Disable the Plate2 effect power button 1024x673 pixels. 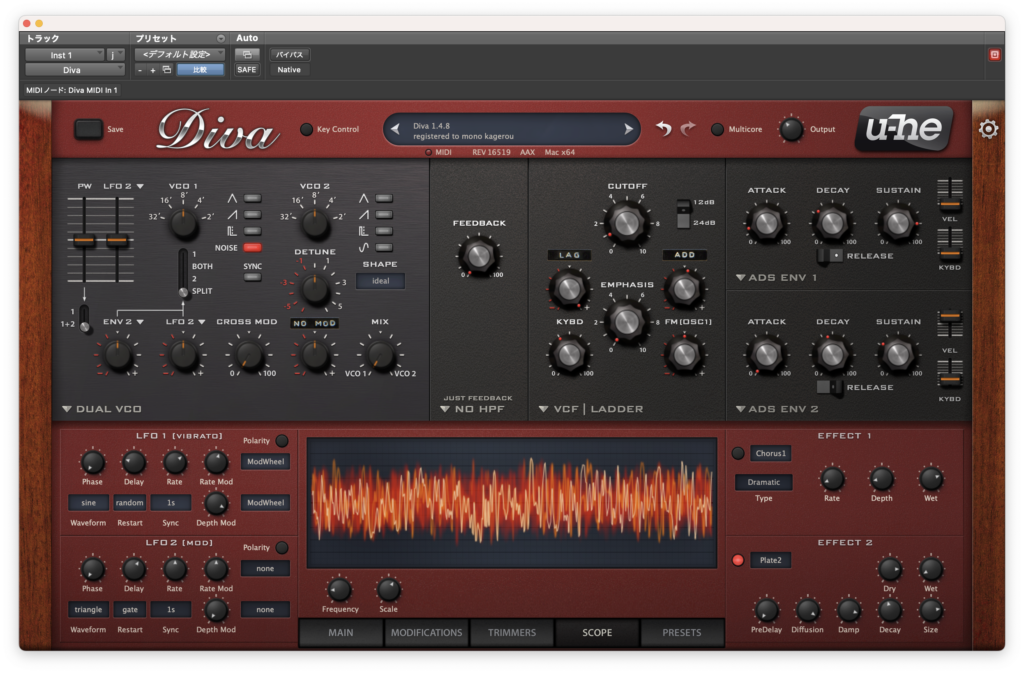tap(738, 560)
